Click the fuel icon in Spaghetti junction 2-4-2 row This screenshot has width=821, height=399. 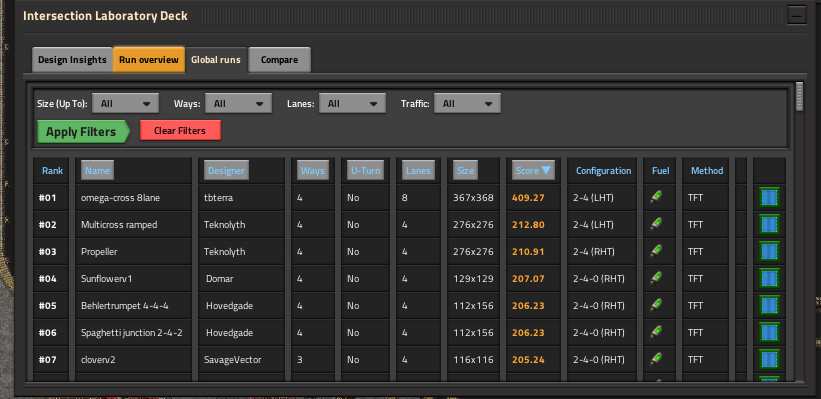coord(656,332)
